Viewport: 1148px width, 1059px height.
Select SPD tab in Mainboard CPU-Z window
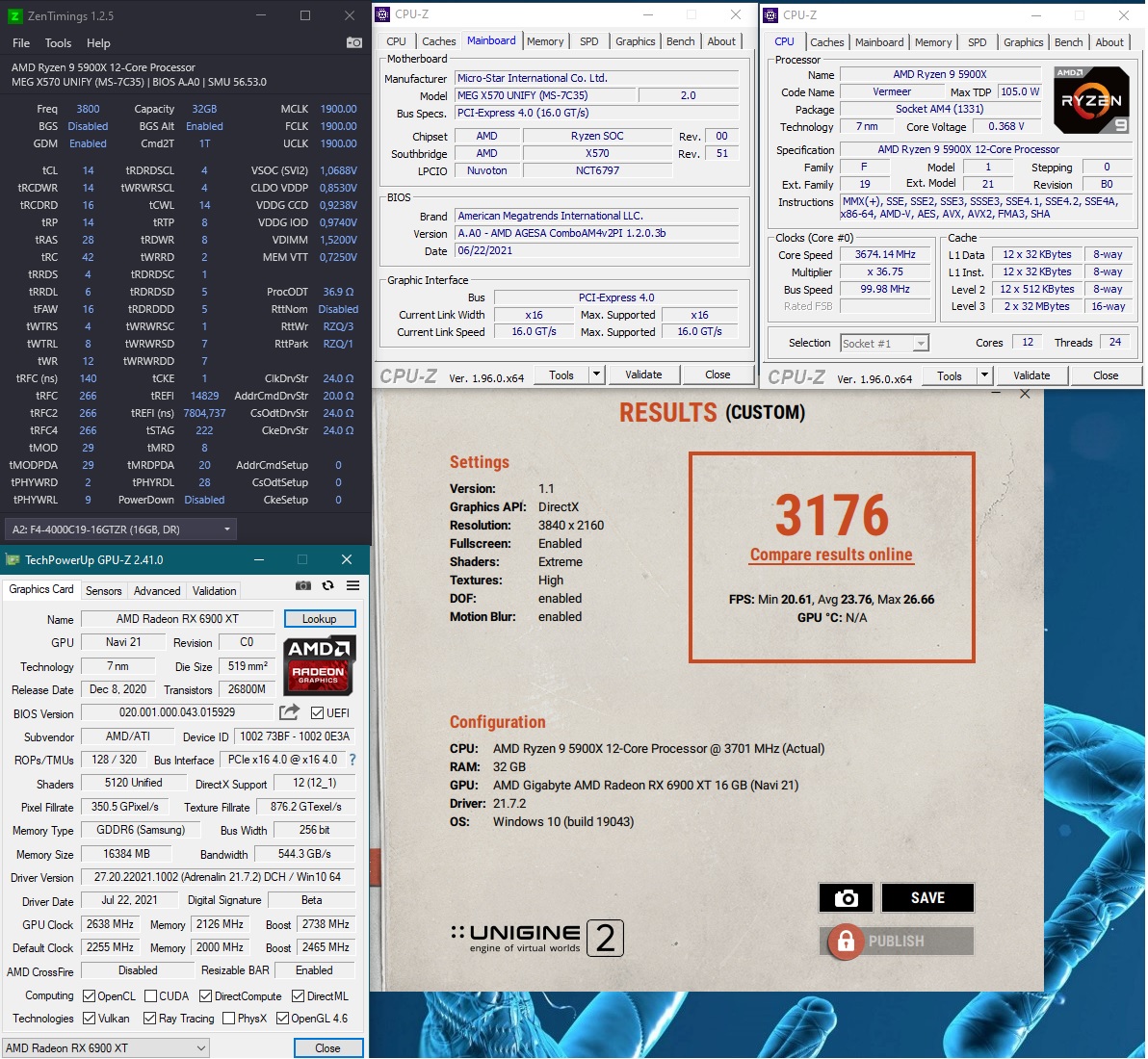588,41
